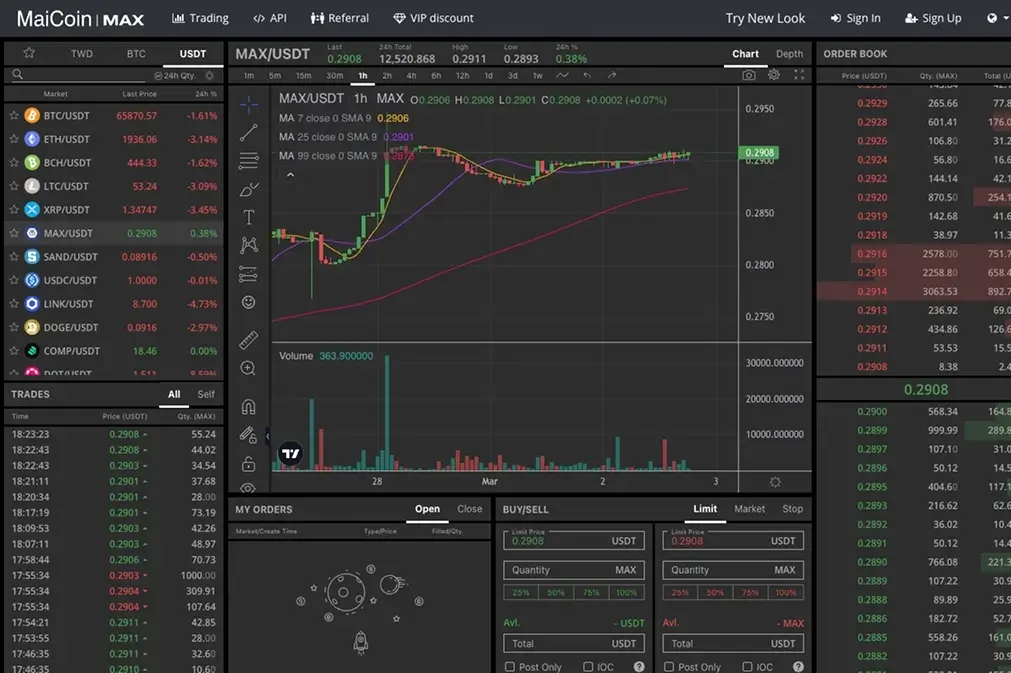
Task: Open the Close orders tab
Action: click(x=469, y=509)
